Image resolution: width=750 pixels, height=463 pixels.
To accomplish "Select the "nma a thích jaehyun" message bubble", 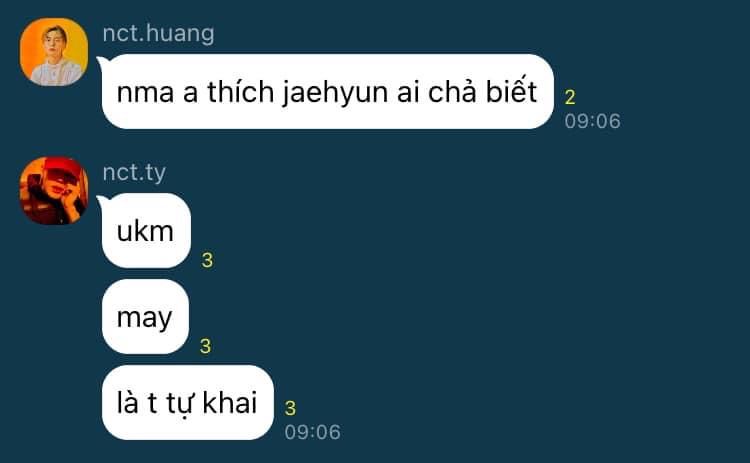I will pos(328,91).
